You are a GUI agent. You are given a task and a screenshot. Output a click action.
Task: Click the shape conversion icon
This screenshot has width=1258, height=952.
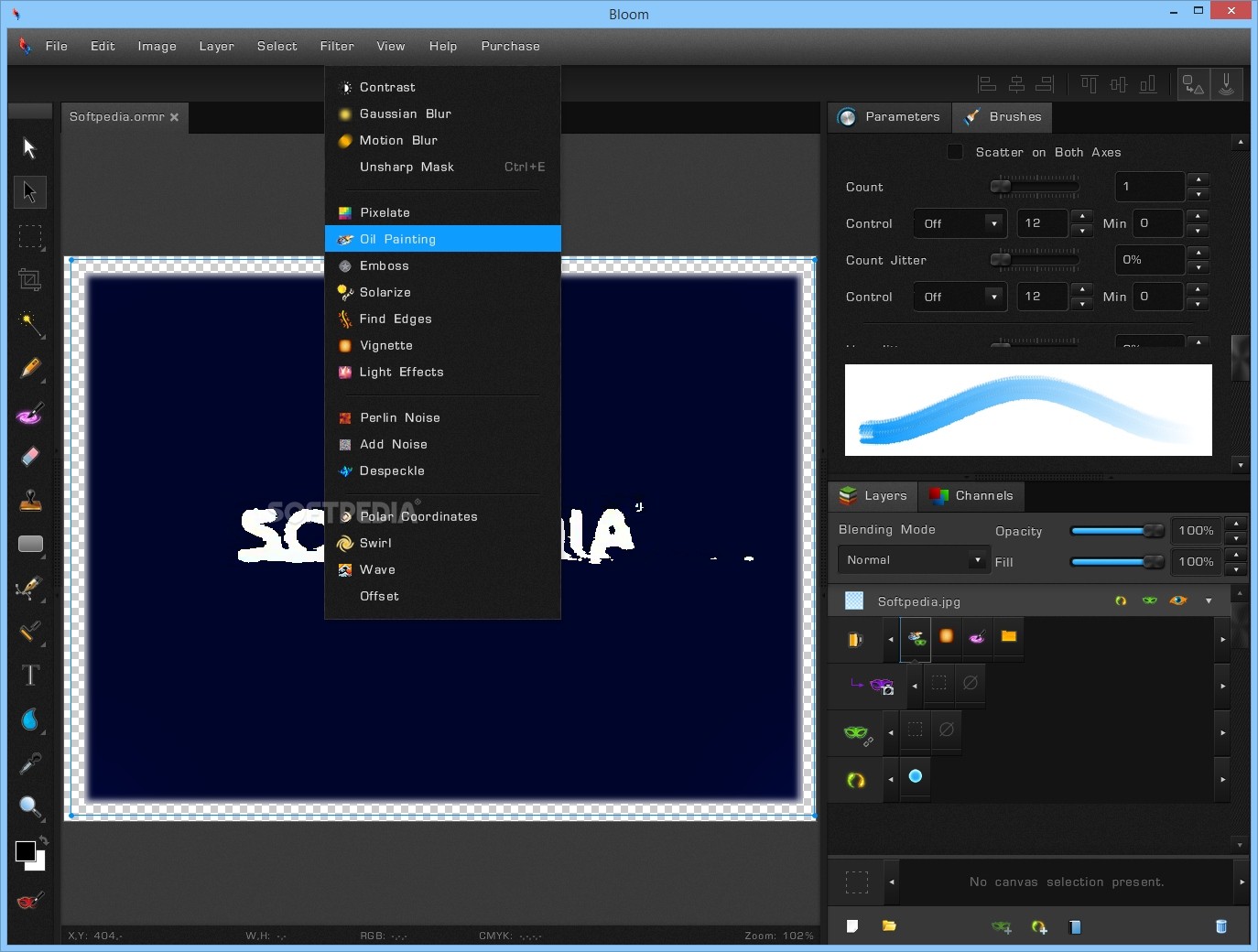pyautogui.click(x=1193, y=84)
